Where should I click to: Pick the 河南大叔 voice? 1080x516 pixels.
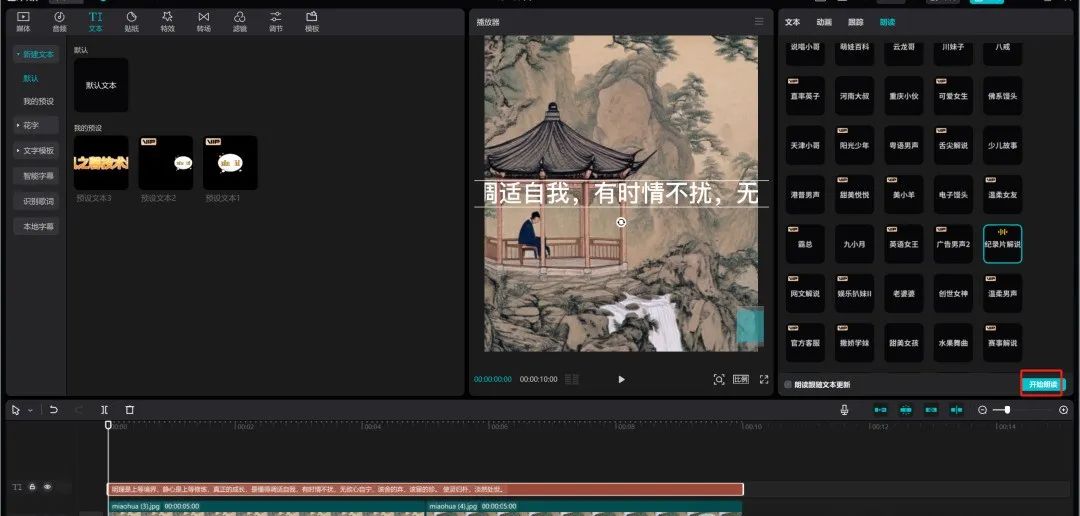click(x=854, y=96)
